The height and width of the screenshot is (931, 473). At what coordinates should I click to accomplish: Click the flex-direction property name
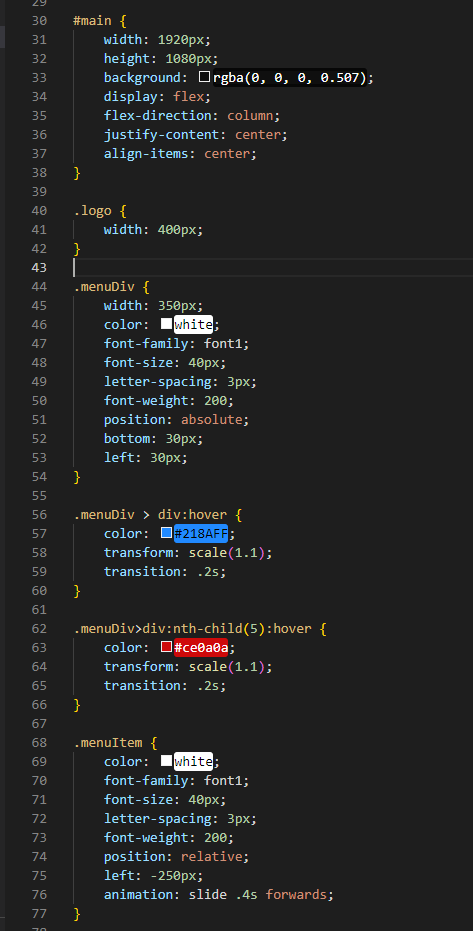click(158, 116)
